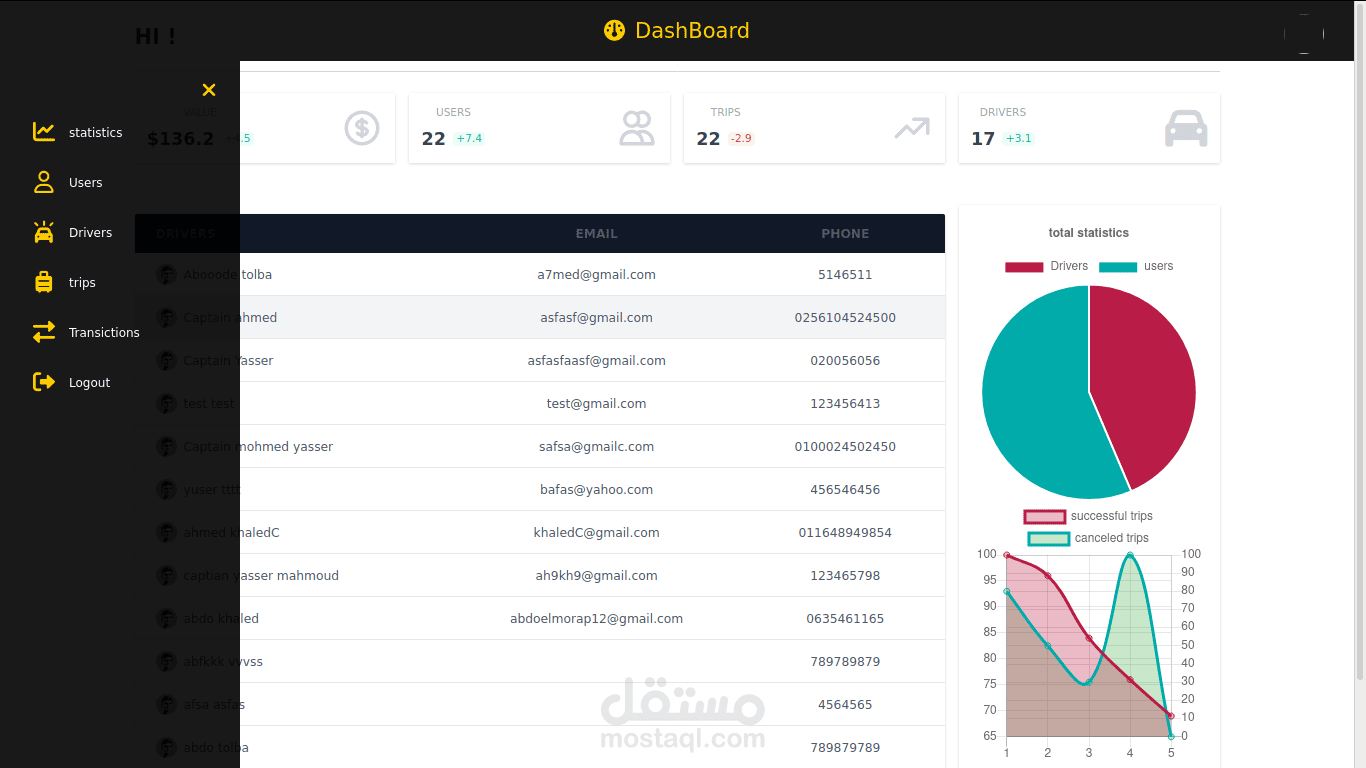Click the statistics chart icon in sidebar
The height and width of the screenshot is (768, 1366).
[x=44, y=132]
